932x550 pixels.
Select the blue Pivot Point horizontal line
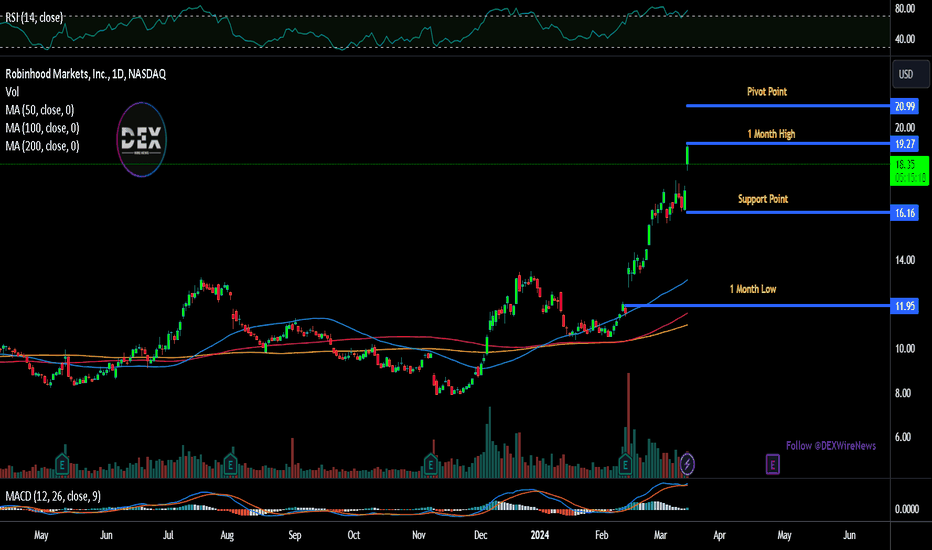click(788, 106)
